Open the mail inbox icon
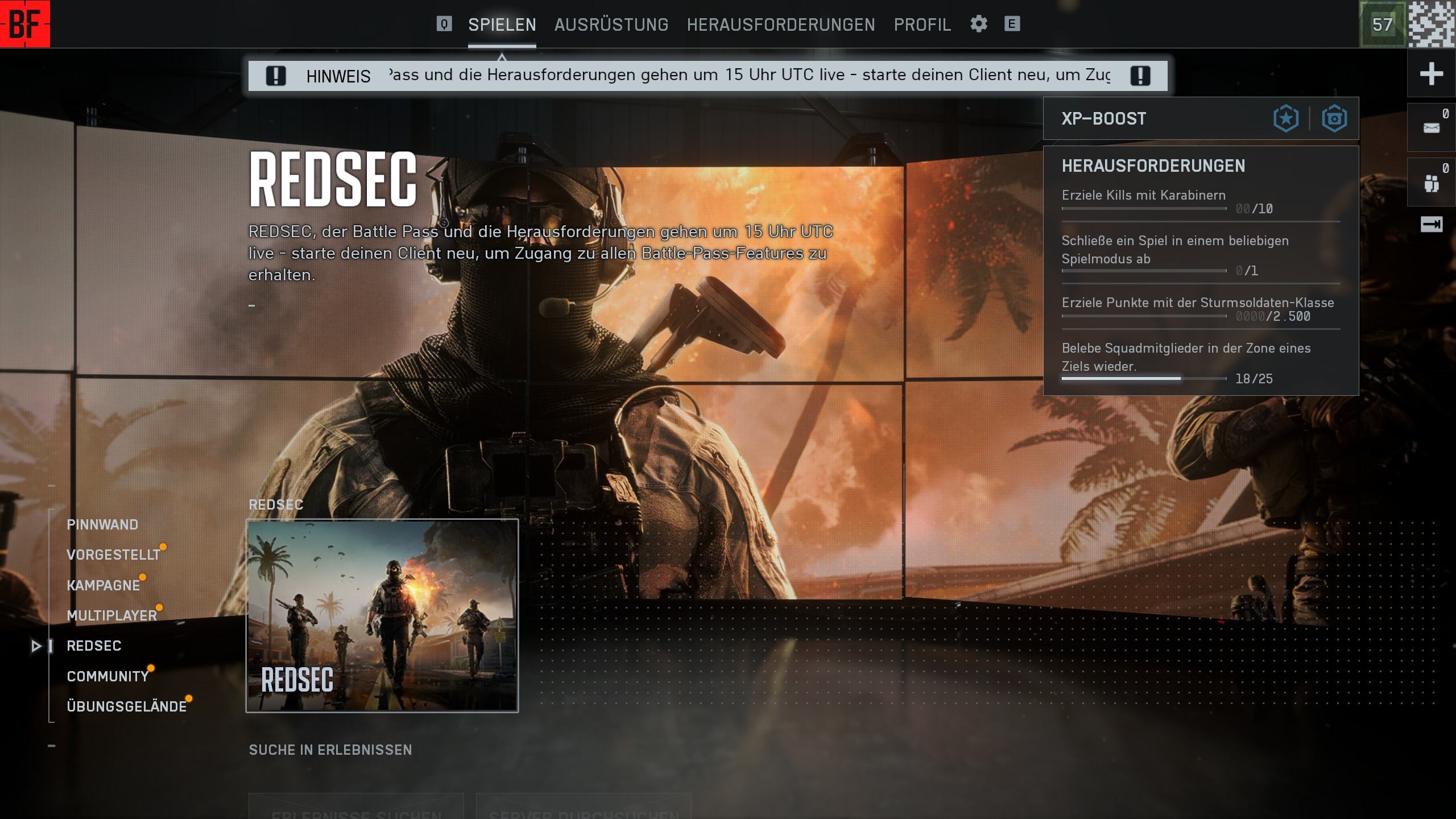This screenshot has height=819, width=1456. coord(1431,128)
